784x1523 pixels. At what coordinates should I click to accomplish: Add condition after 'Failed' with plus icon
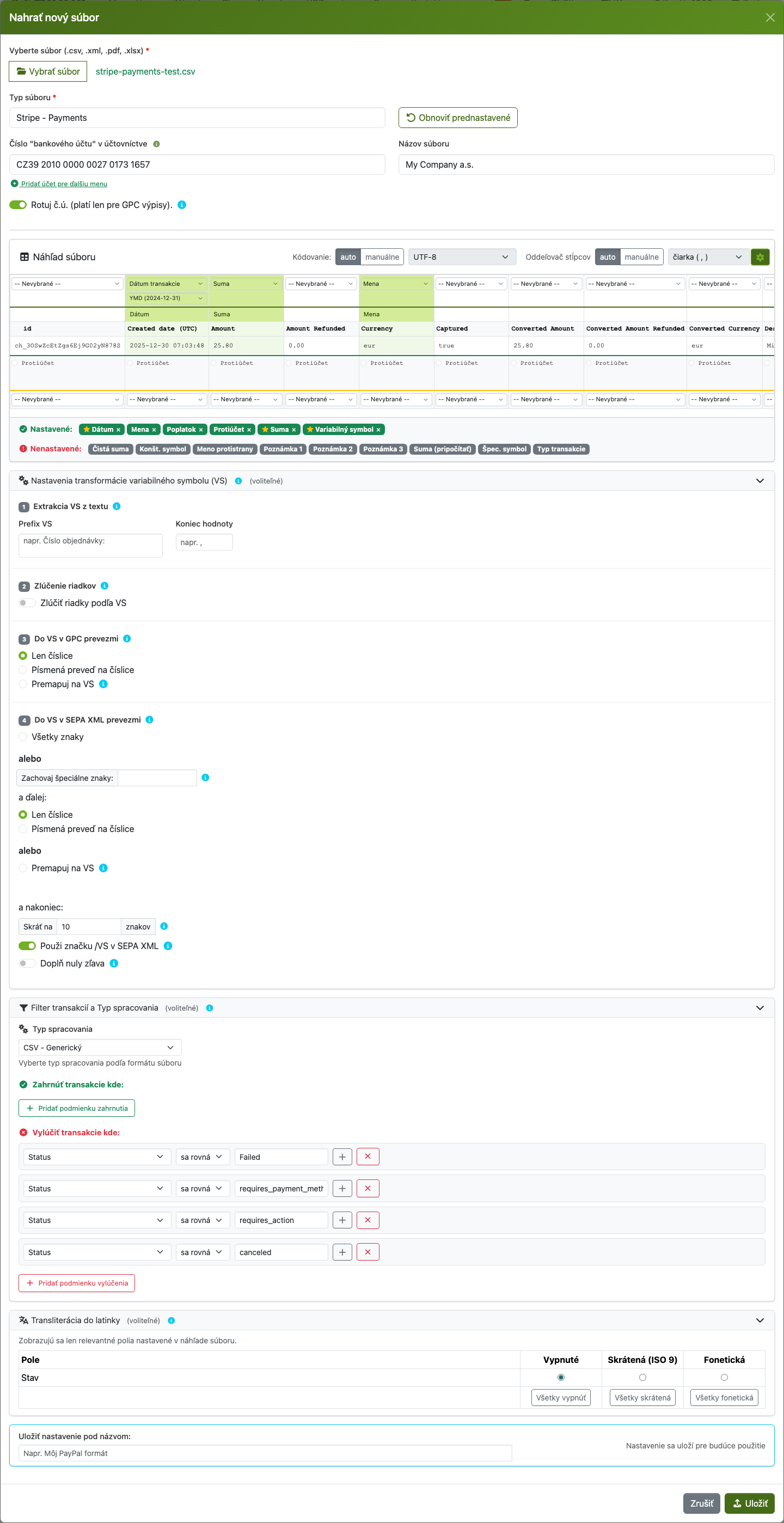point(342,1157)
